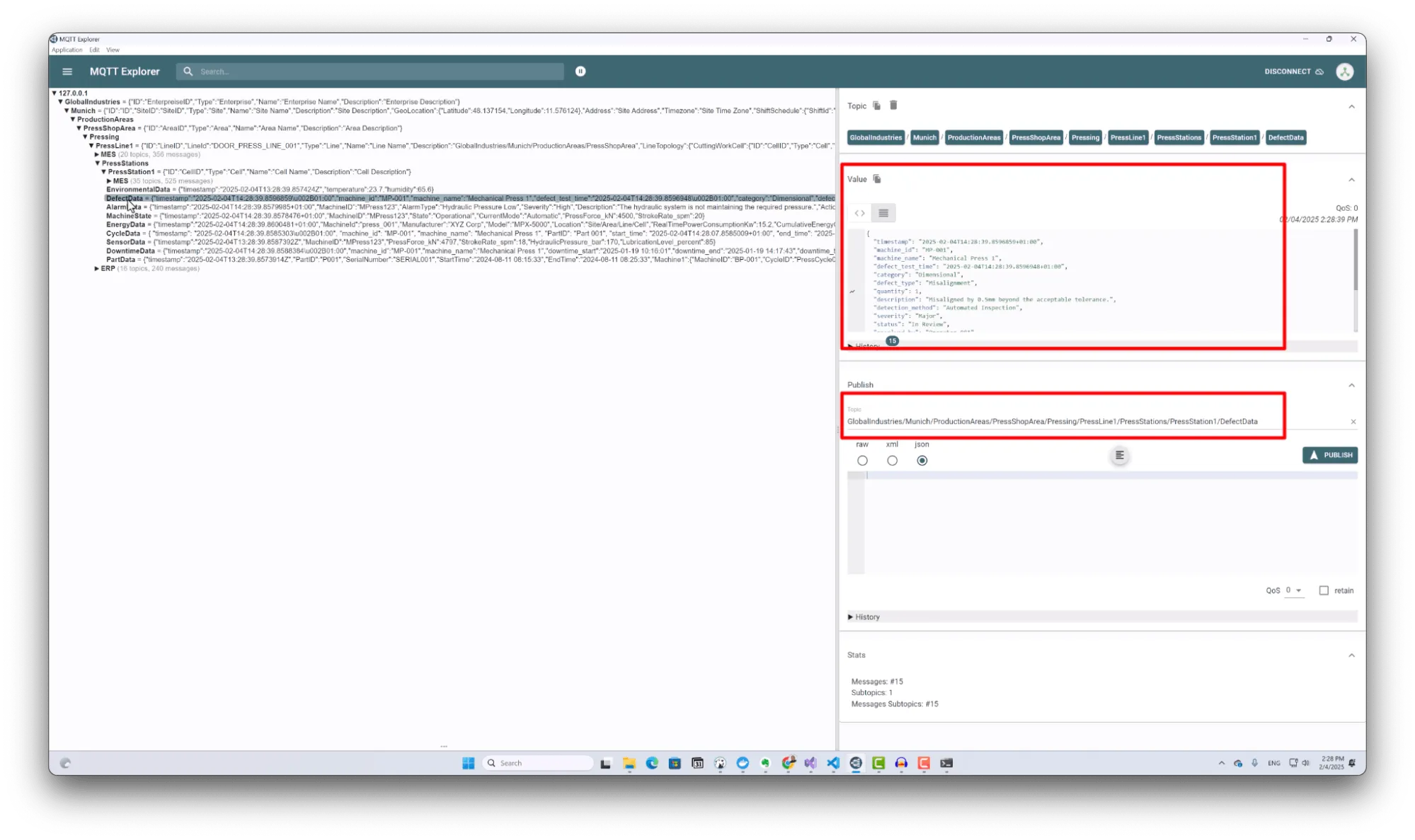
Task: Click the format JSON icon in the Publish section
Action: pos(1119,455)
